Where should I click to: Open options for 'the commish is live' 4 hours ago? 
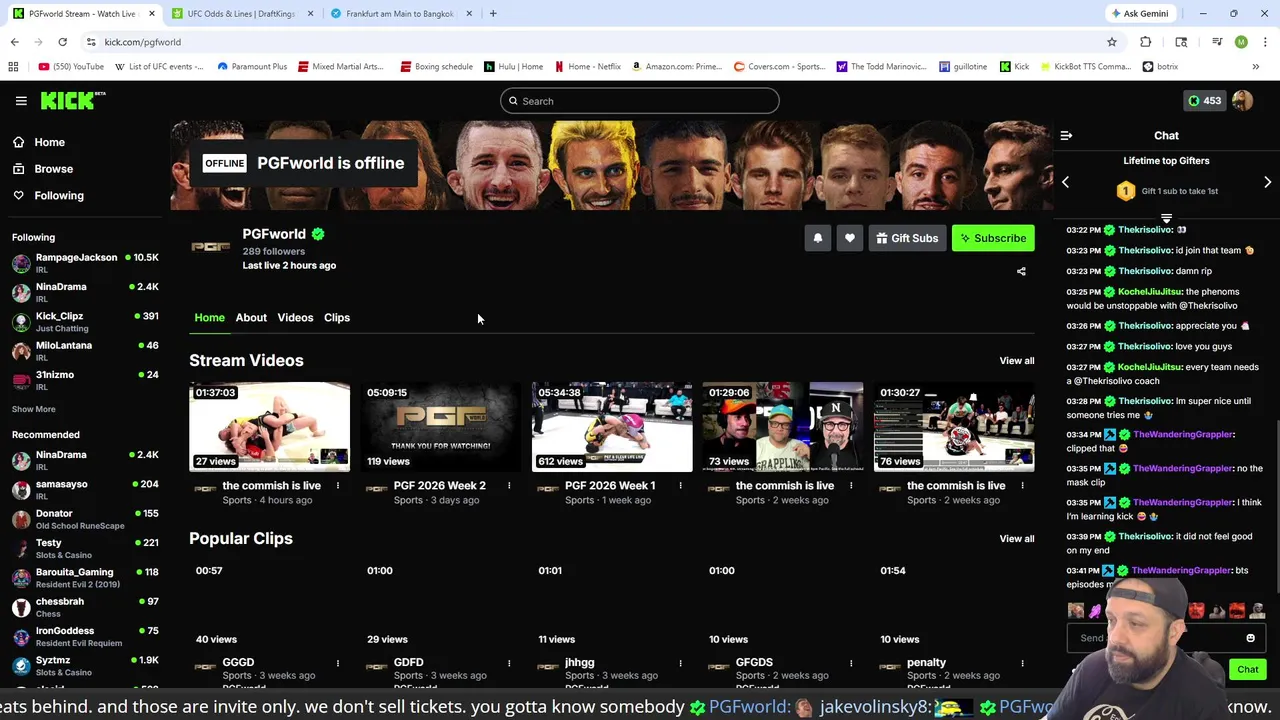(x=338, y=486)
